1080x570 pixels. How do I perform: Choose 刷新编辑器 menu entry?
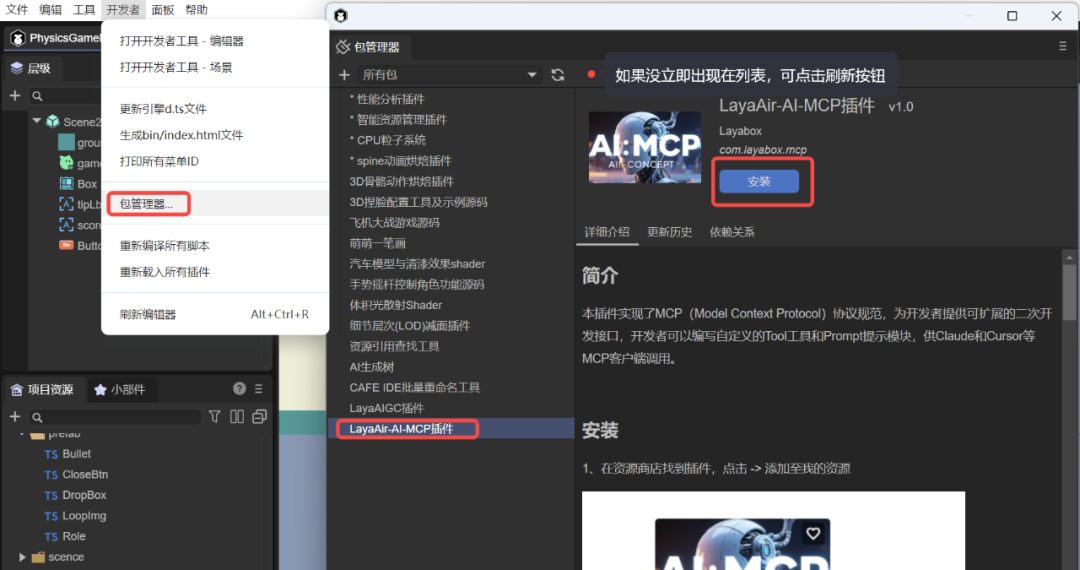[215, 314]
